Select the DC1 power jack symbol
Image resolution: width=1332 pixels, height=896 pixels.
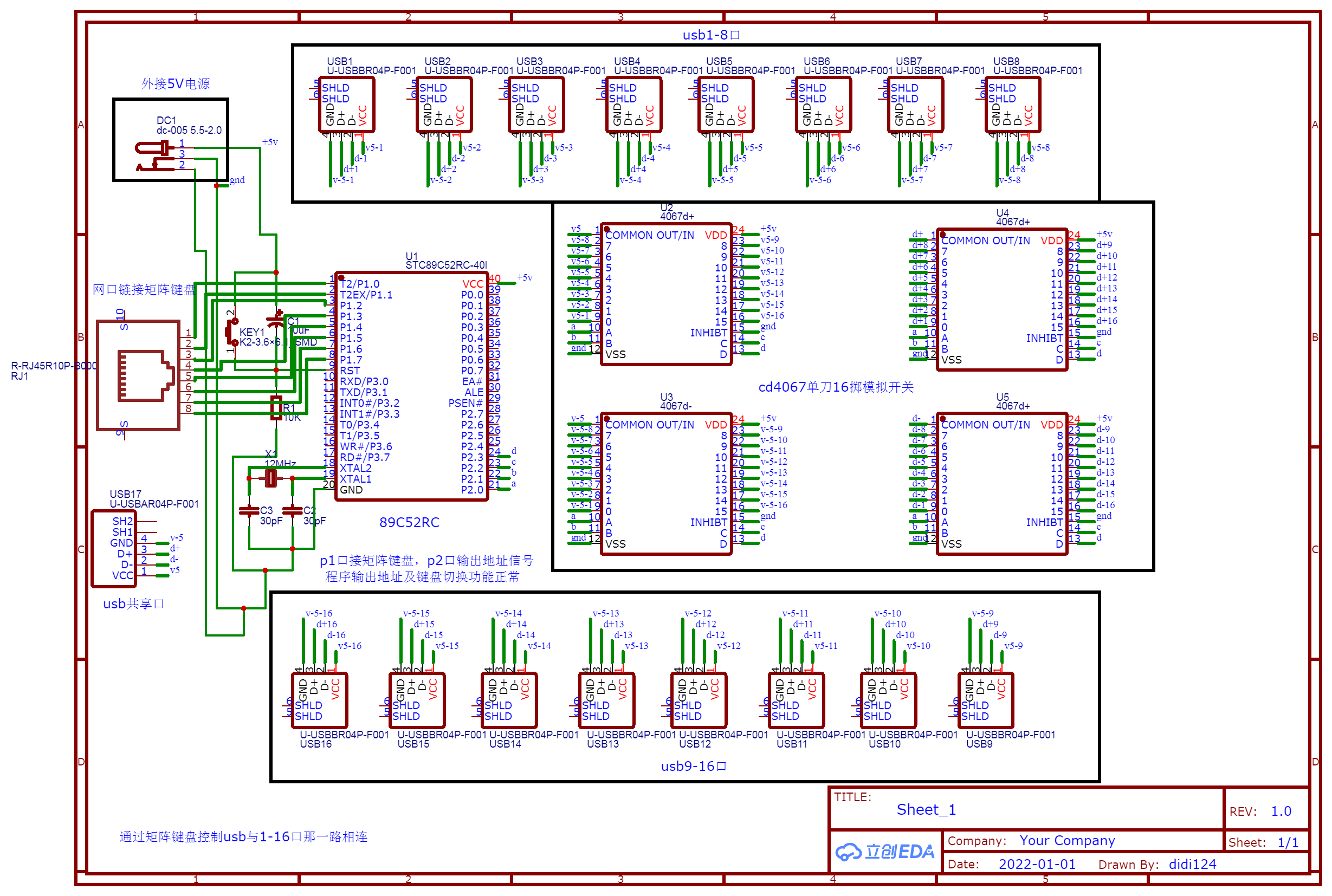click(x=156, y=156)
